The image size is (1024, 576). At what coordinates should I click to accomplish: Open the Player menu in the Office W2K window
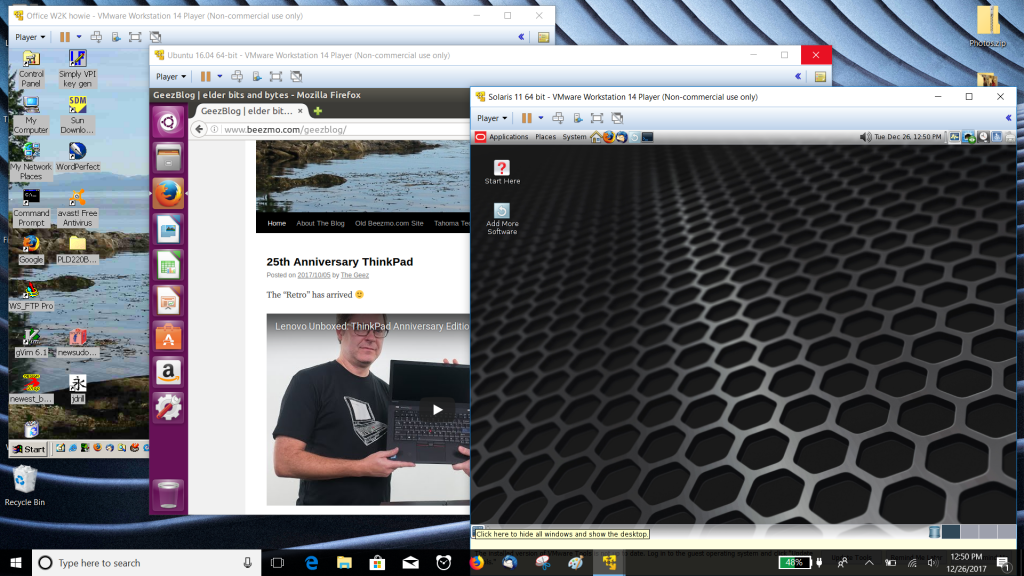[30, 37]
